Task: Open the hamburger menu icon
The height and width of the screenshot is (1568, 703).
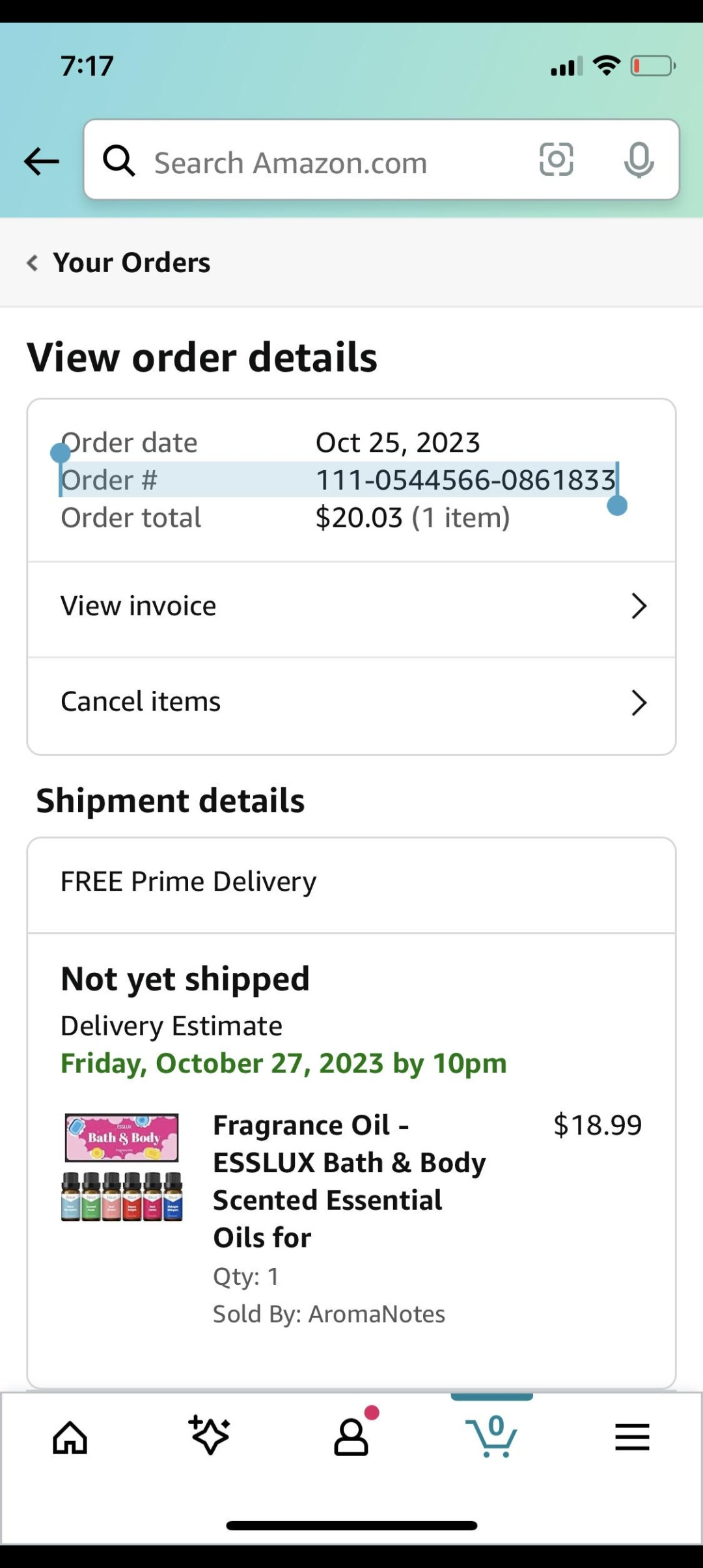Action: 632,1436
